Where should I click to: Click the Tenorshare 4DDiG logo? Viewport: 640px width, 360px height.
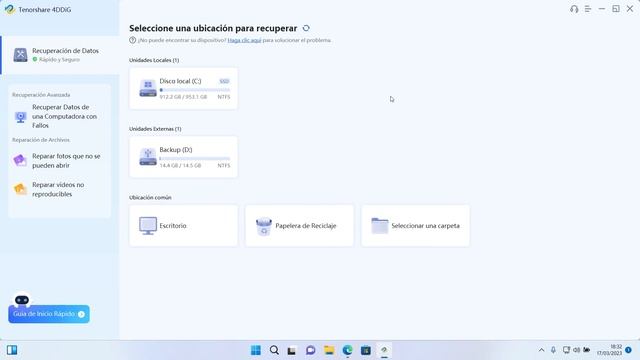[x=10, y=9]
